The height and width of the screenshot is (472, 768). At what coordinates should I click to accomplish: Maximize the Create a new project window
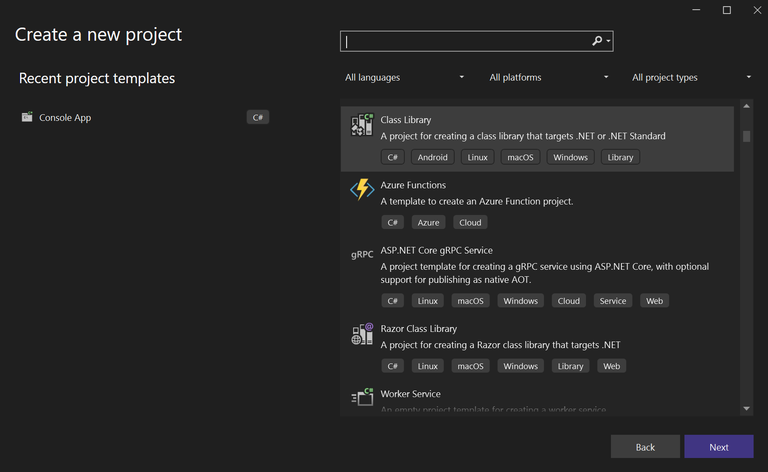point(727,10)
